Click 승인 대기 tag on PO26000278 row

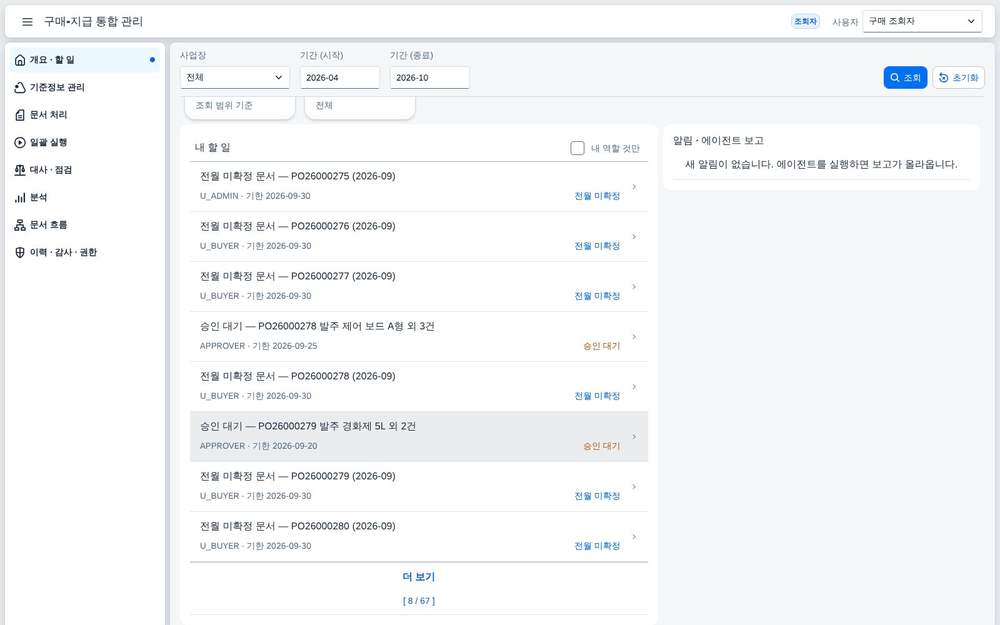(601, 346)
